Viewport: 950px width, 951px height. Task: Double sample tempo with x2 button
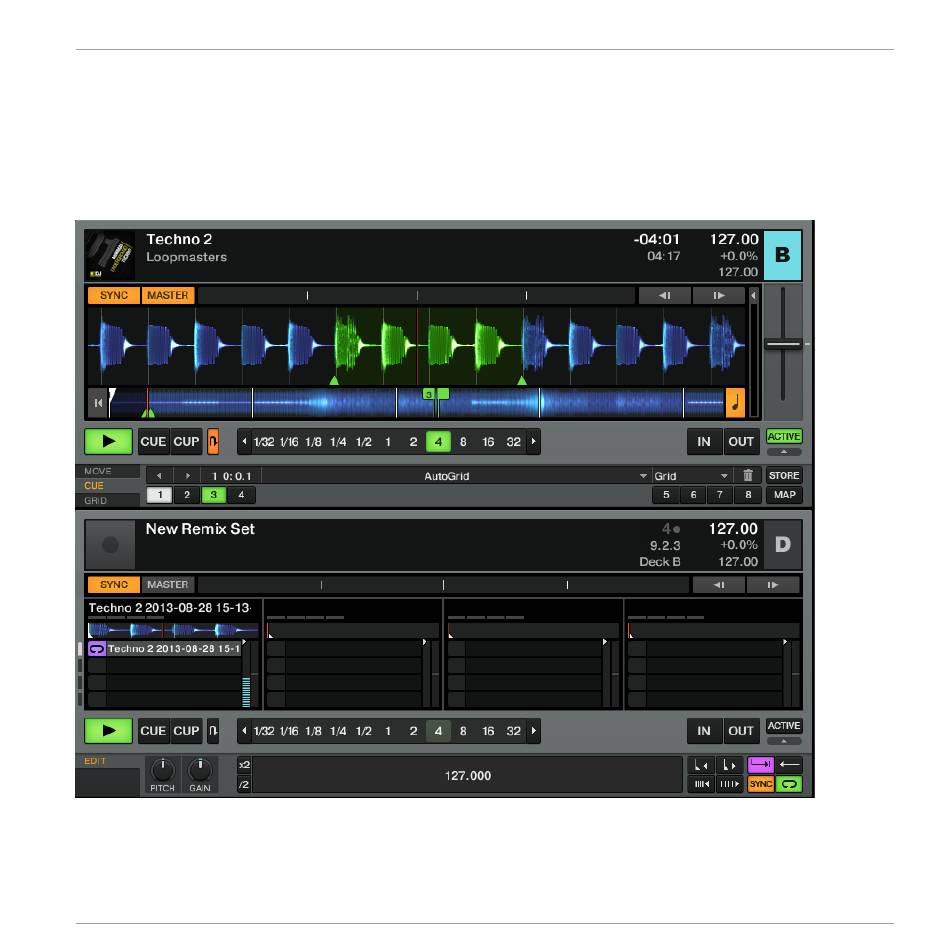click(x=244, y=765)
